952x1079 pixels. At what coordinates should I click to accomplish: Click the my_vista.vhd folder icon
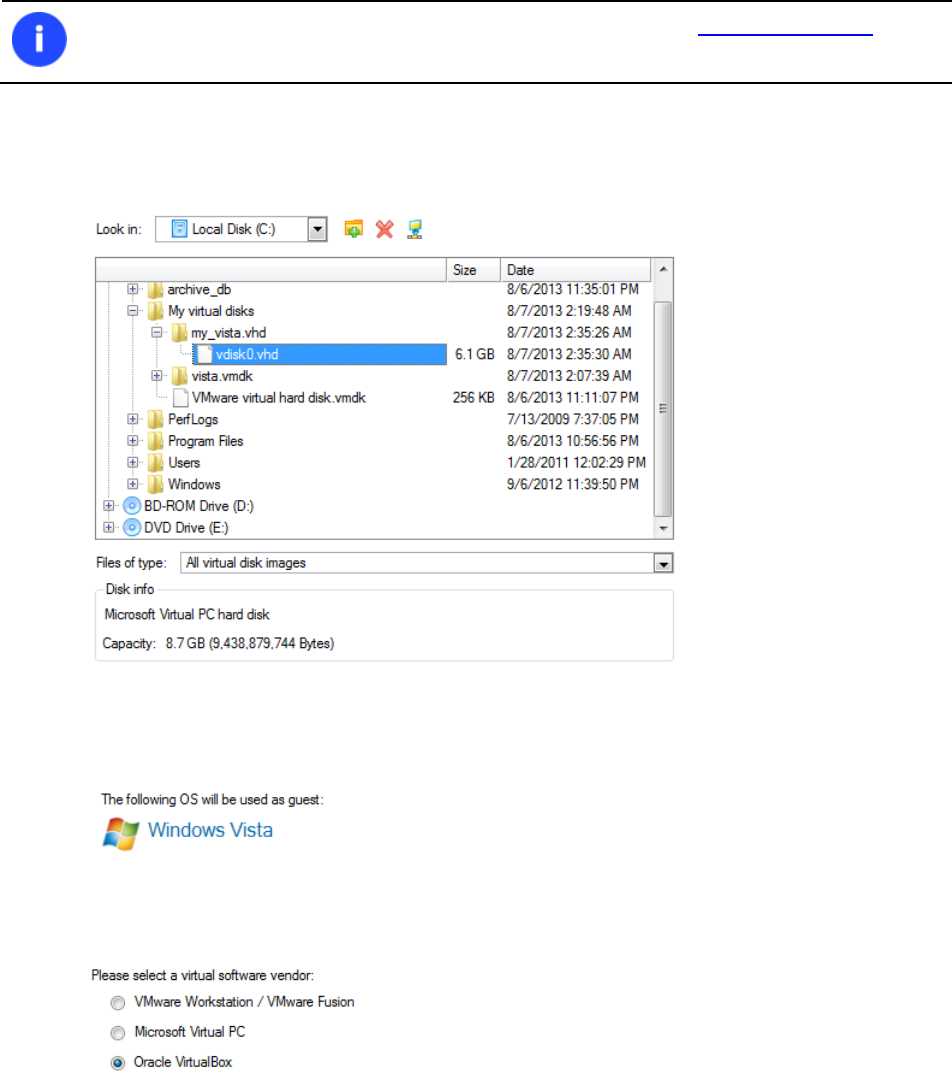coord(180,333)
